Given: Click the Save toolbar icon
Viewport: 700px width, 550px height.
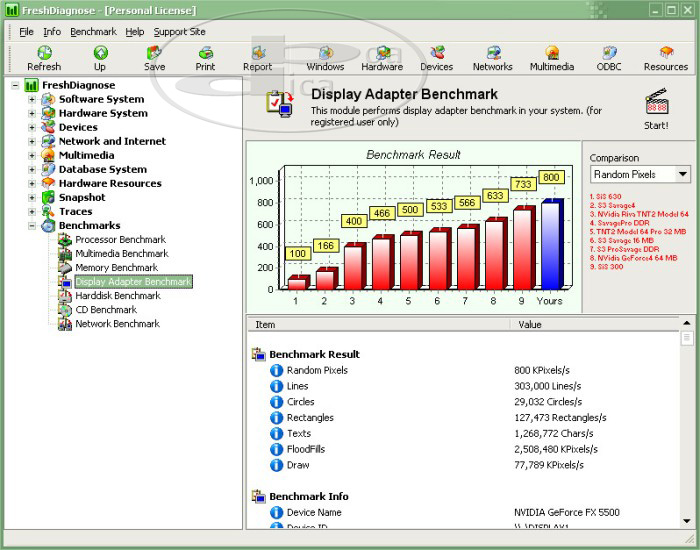Looking at the screenshot, I should pyautogui.click(x=154, y=58).
